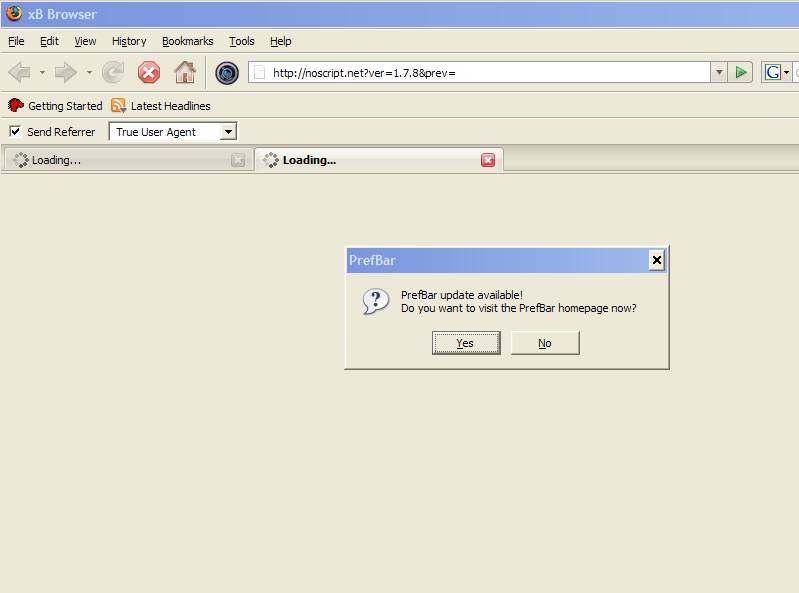
Task: Click the xB Browser title bar logo
Action: coord(14,13)
